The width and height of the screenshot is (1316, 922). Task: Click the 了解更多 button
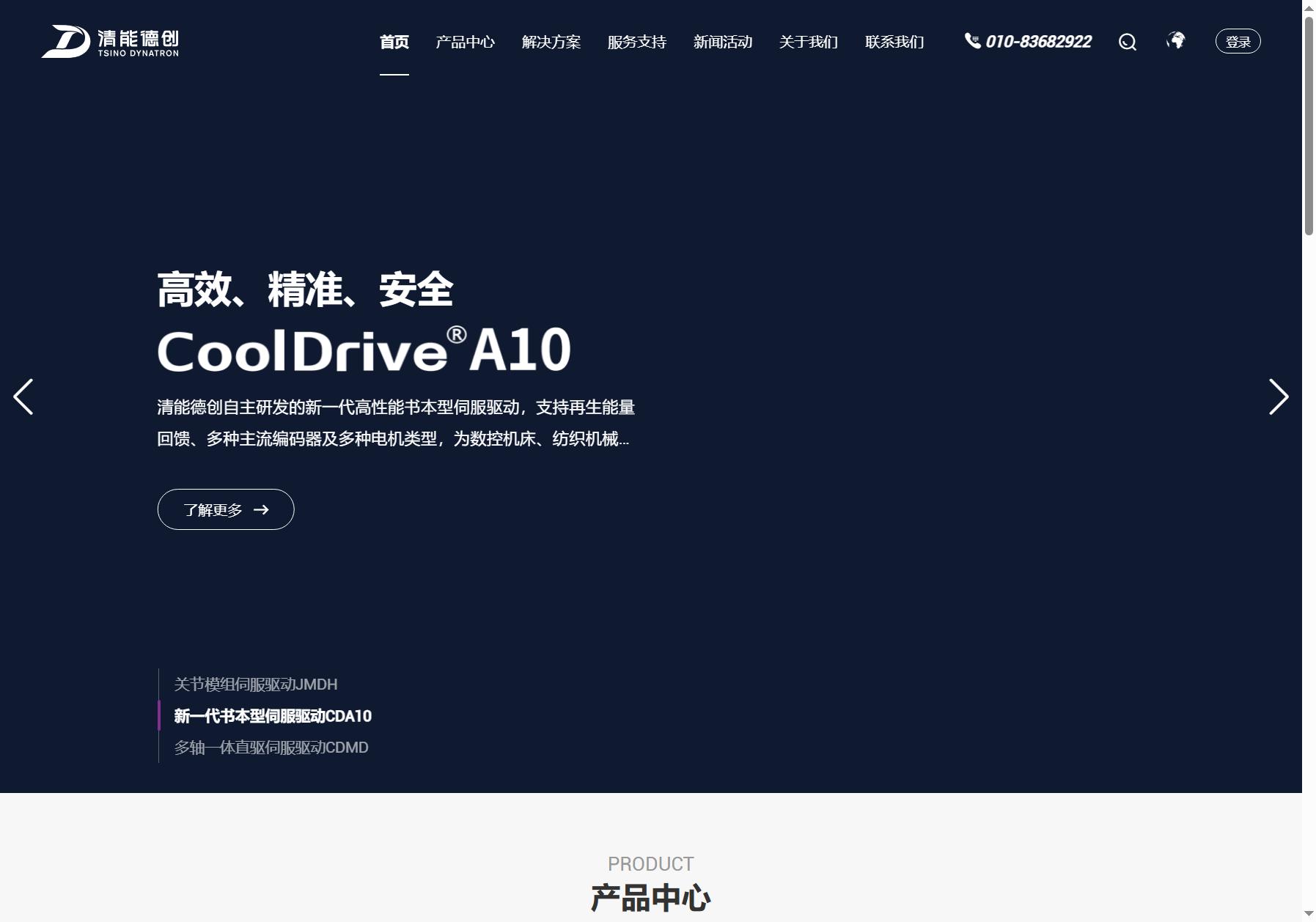(x=226, y=509)
